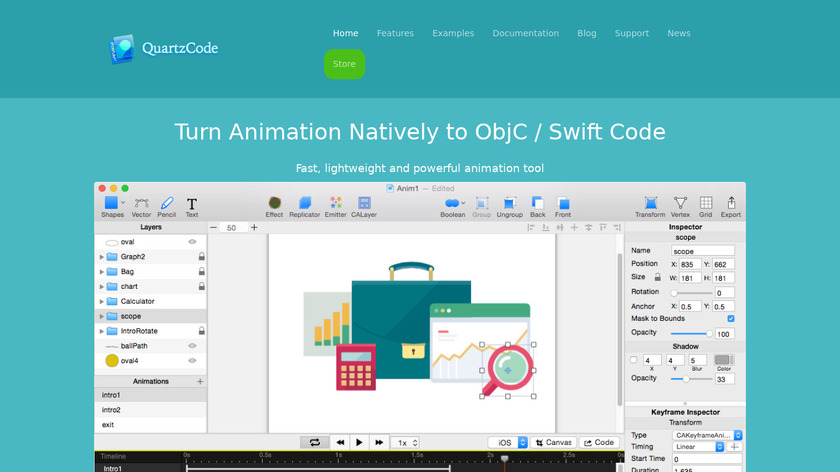The height and width of the screenshot is (472, 840).
Task: Unlock the Graph2 layer
Action: click(x=201, y=257)
